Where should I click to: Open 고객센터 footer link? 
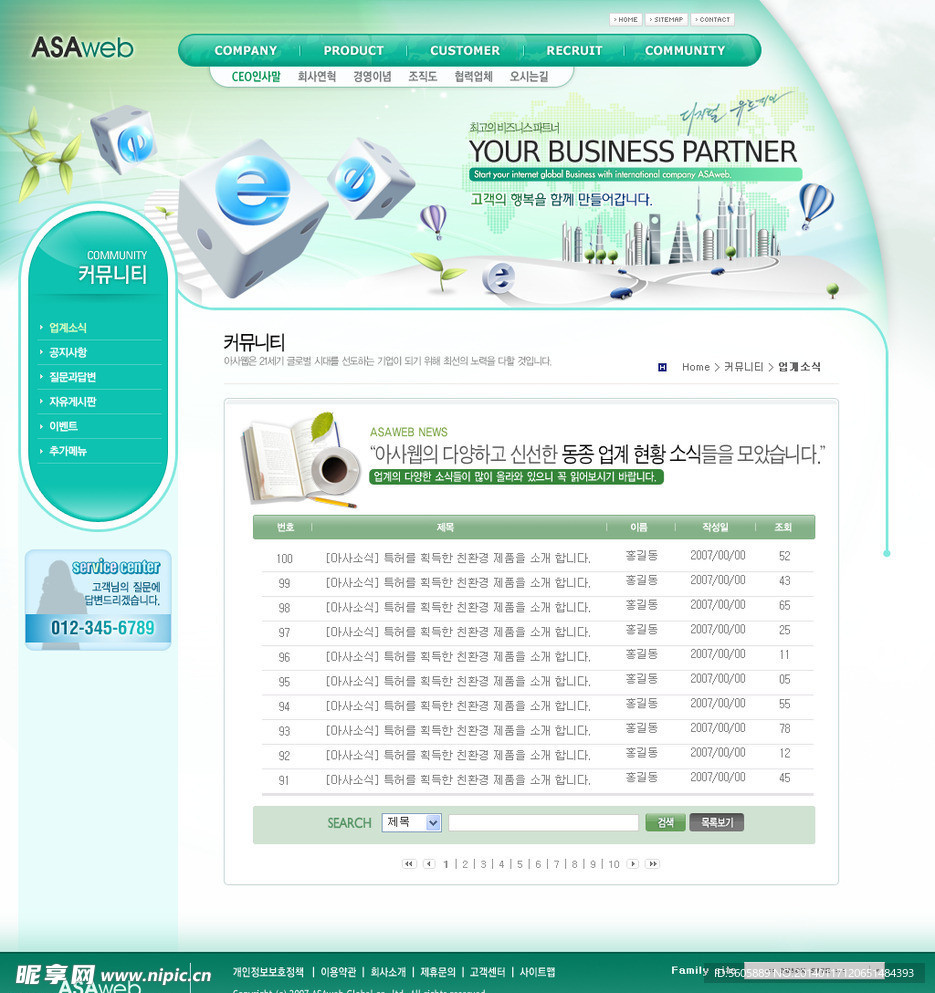tap(487, 972)
